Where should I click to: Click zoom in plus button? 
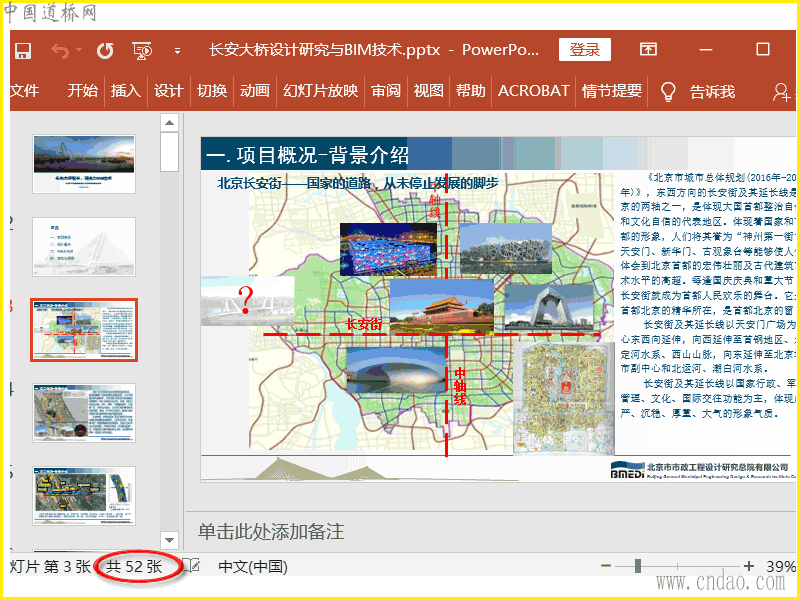(x=748, y=566)
